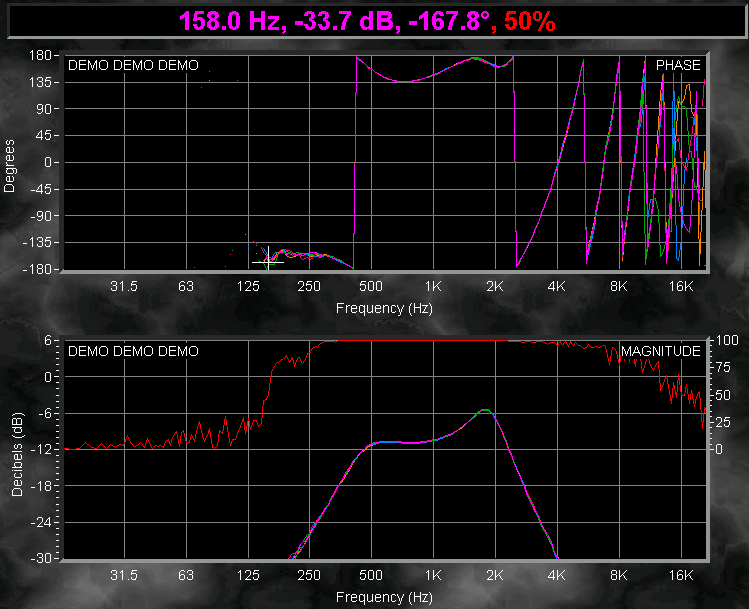This screenshot has height=609, width=749.
Task: Select the '-167.8°' phase readout value
Action: tap(449, 21)
